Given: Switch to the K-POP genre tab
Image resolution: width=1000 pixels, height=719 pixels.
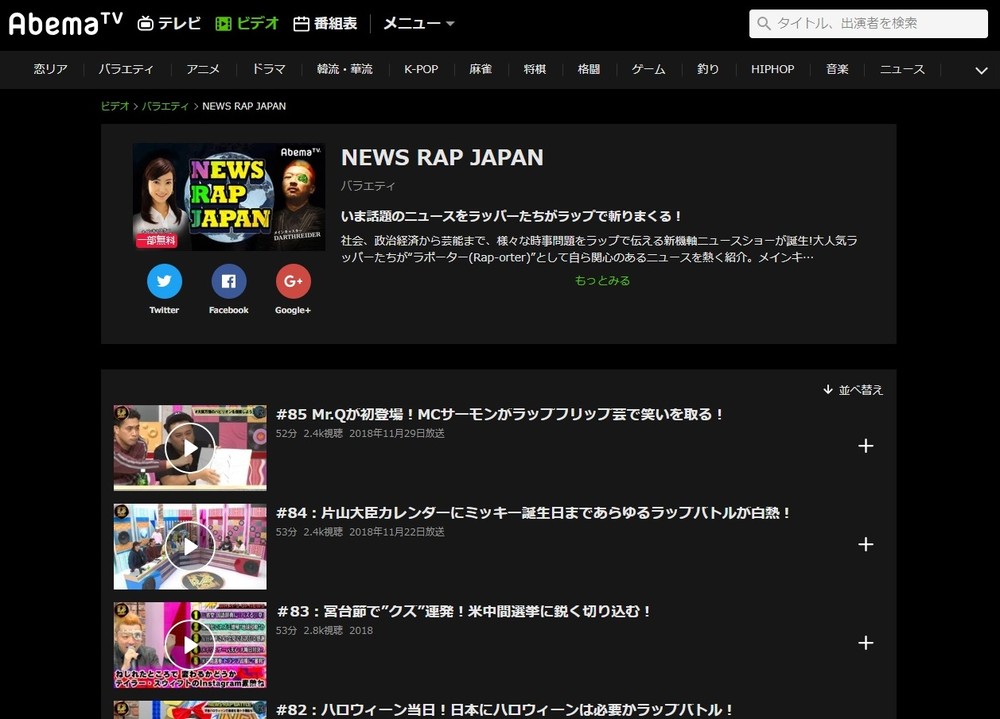Looking at the screenshot, I should pos(420,69).
